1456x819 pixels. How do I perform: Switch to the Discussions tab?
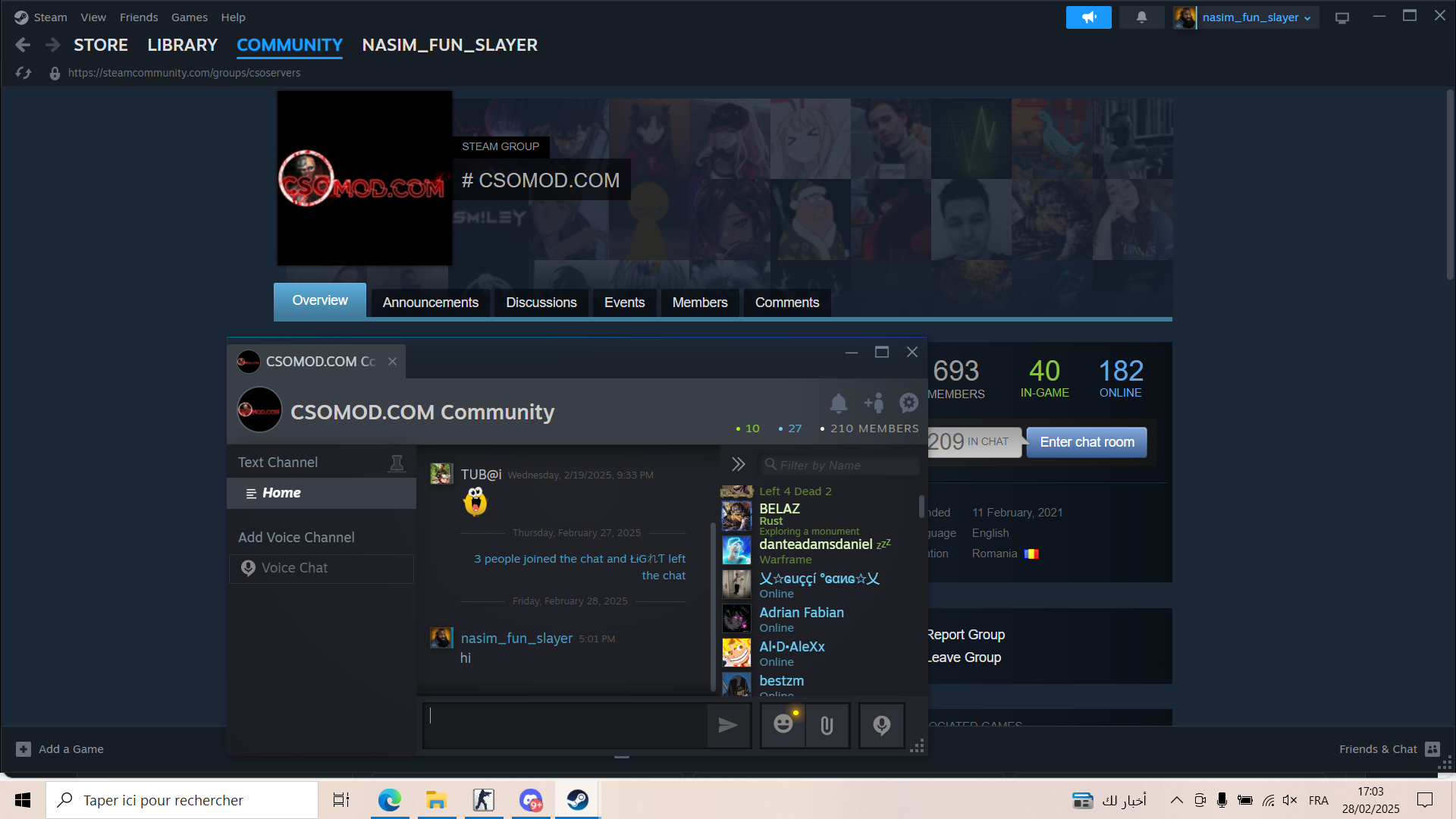pyautogui.click(x=541, y=303)
